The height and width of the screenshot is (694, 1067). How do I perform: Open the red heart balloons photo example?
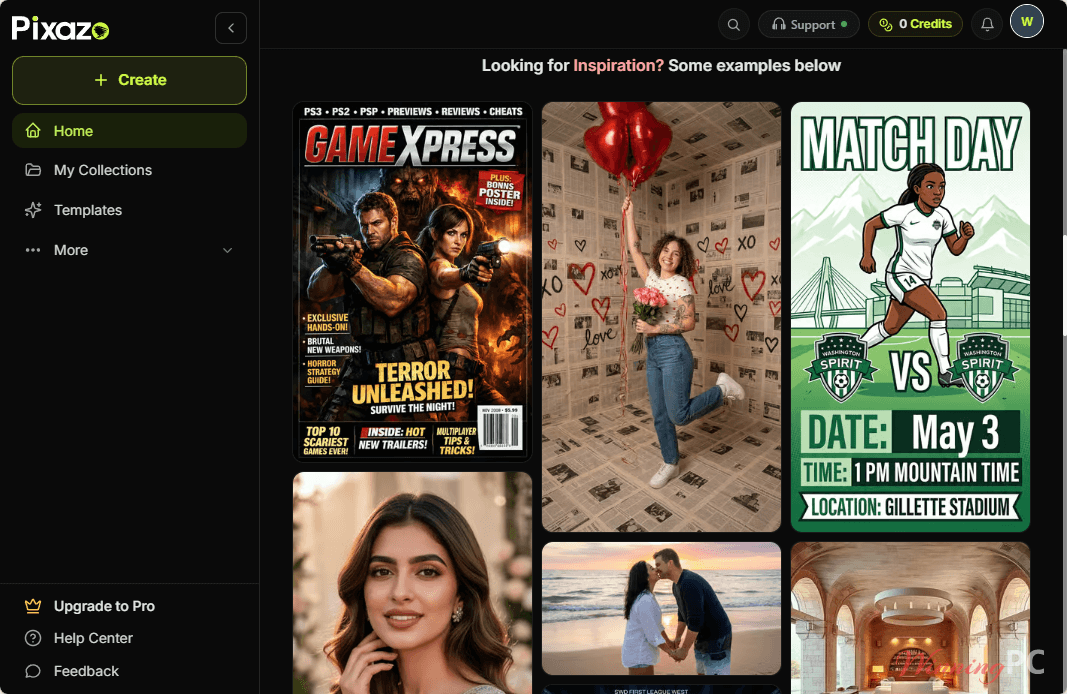tap(661, 317)
